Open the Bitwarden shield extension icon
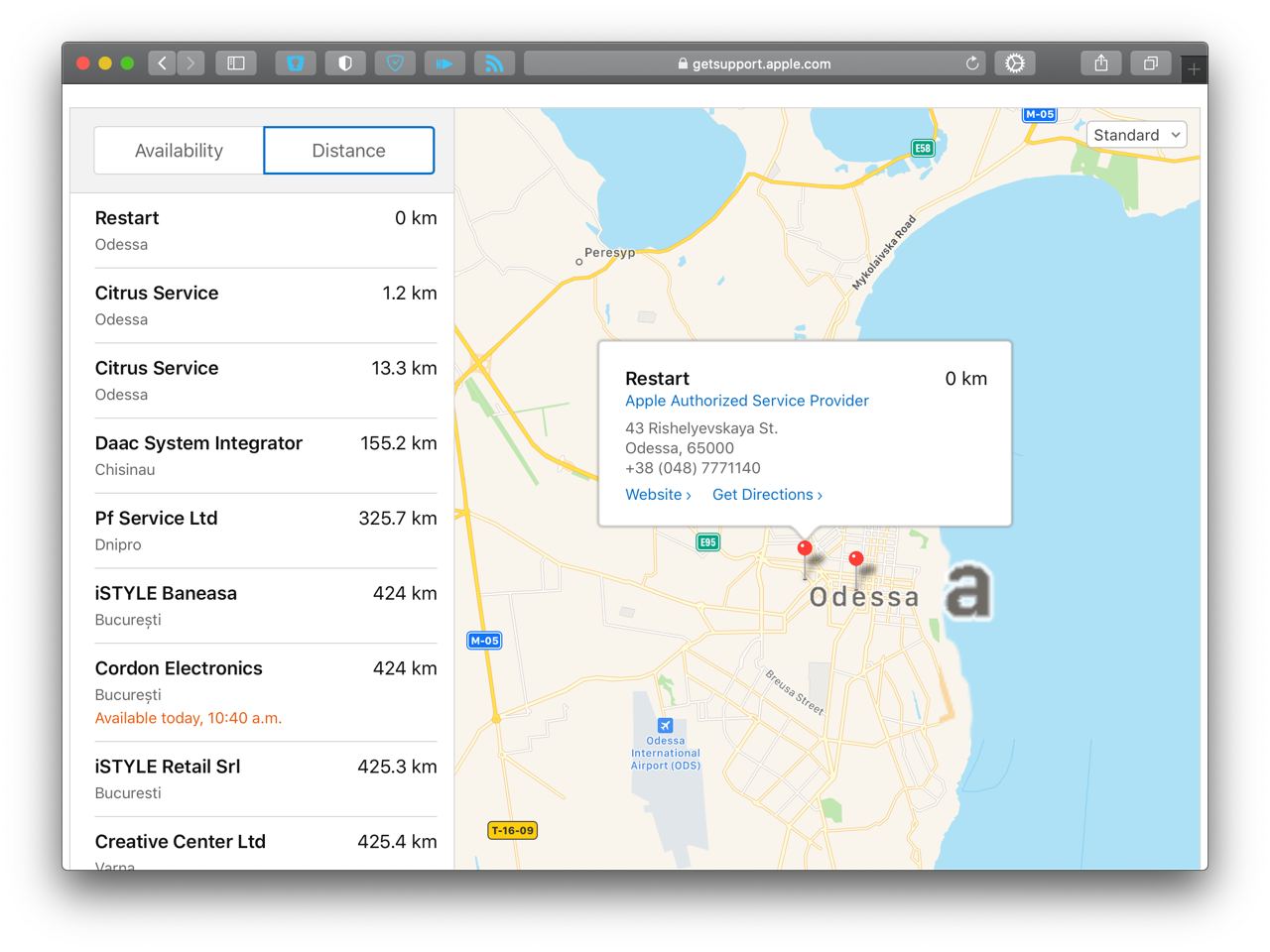Viewport: 1270px width, 952px height. [x=296, y=63]
